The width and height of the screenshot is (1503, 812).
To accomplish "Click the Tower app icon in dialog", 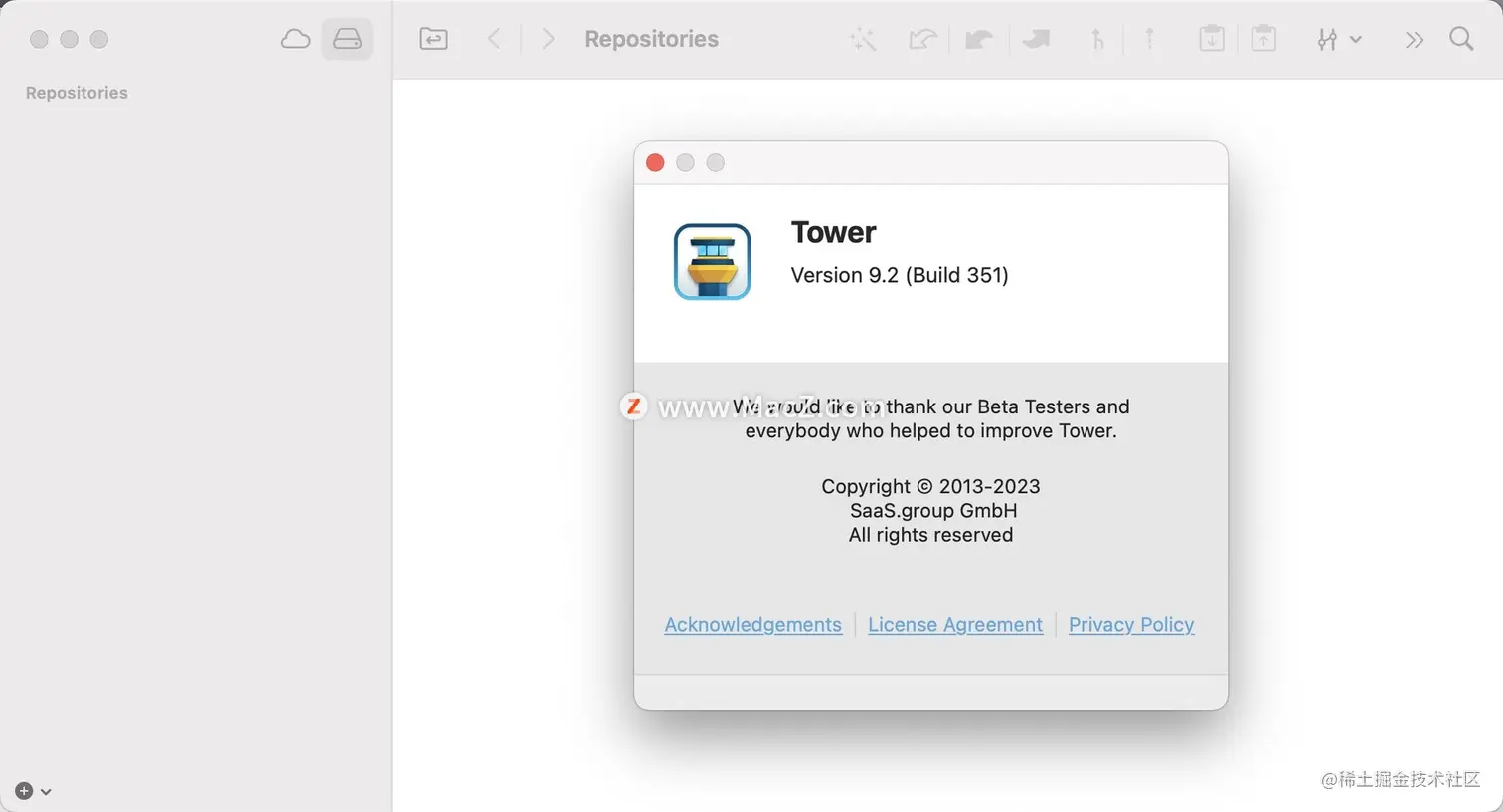I will click(x=713, y=261).
